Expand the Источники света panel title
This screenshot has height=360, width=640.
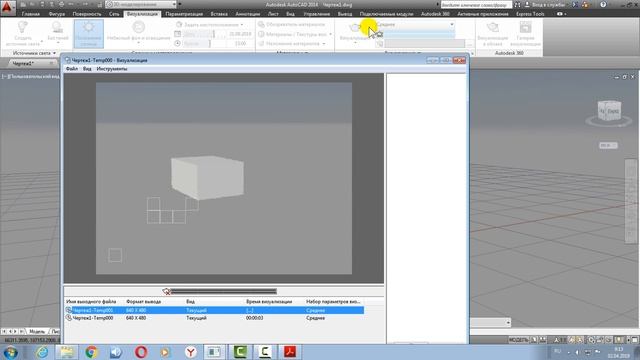[x=34, y=53]
